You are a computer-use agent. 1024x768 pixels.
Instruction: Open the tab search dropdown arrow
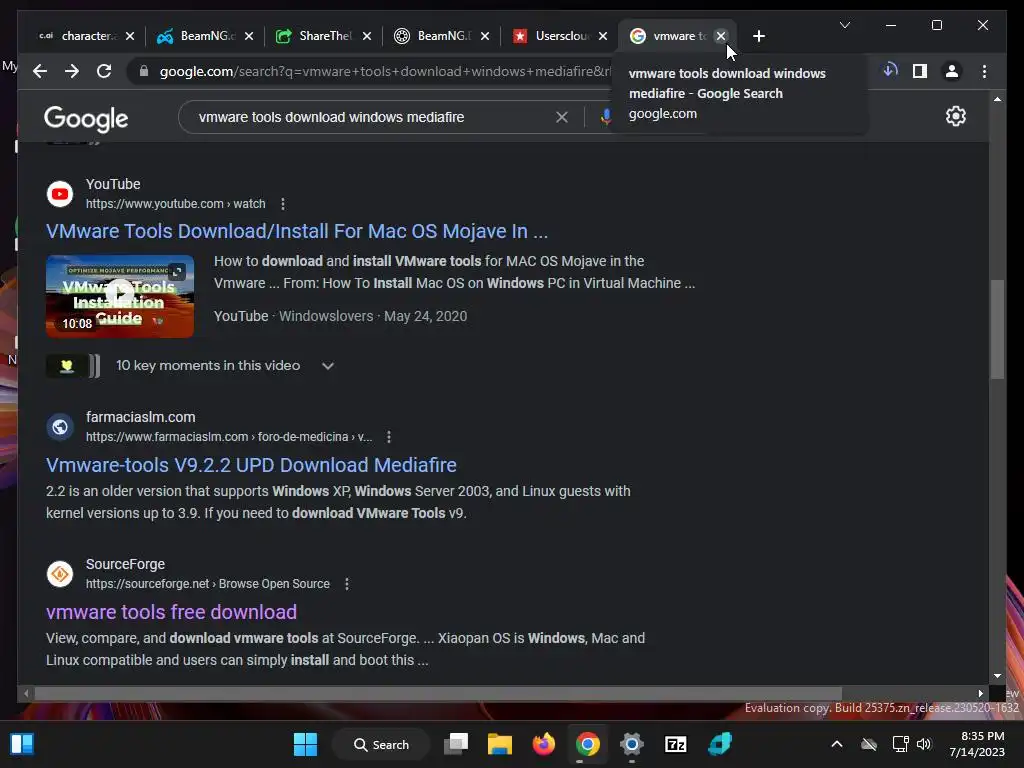tap(844, 25)
